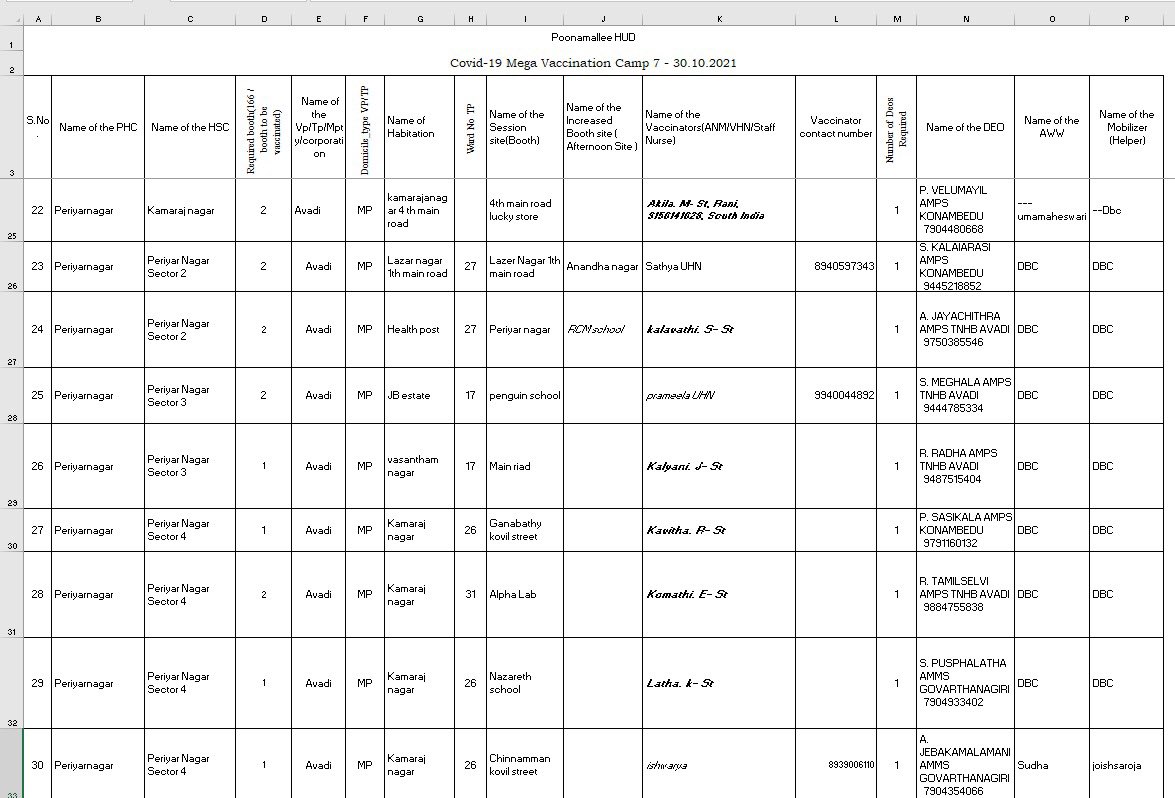Select column A header

37,19
